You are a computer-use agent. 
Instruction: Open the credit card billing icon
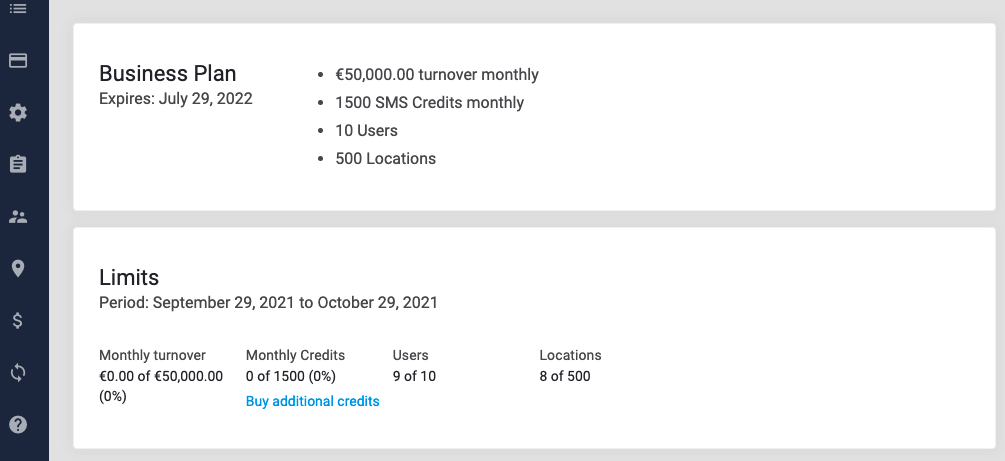pos(18,60)
